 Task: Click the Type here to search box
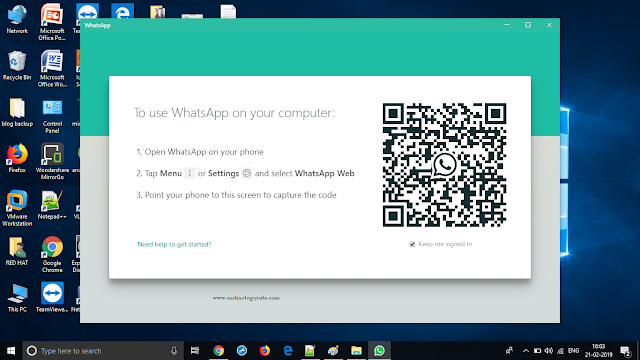103,351
